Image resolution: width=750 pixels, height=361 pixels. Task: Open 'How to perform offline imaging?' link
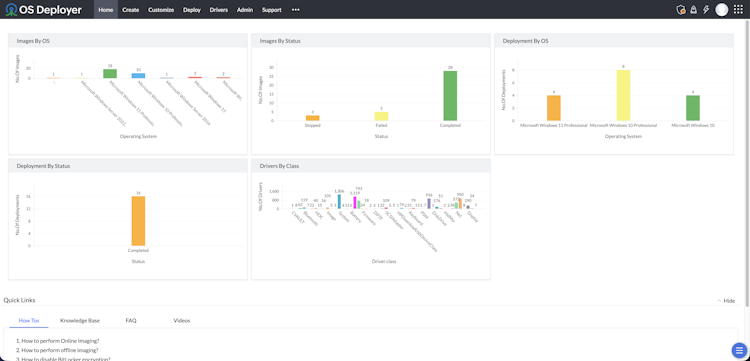(57, 350)
